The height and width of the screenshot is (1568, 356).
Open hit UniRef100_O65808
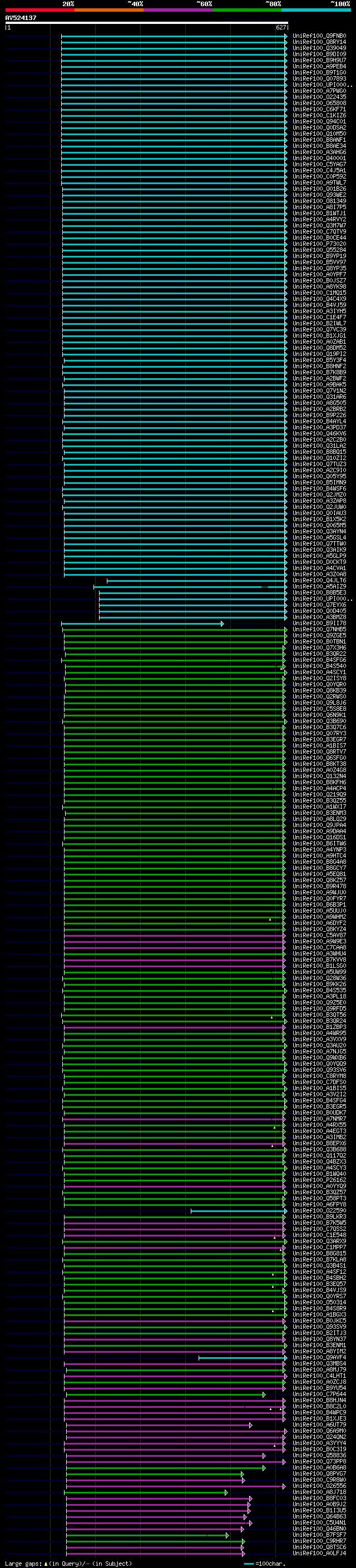(319, 103)
